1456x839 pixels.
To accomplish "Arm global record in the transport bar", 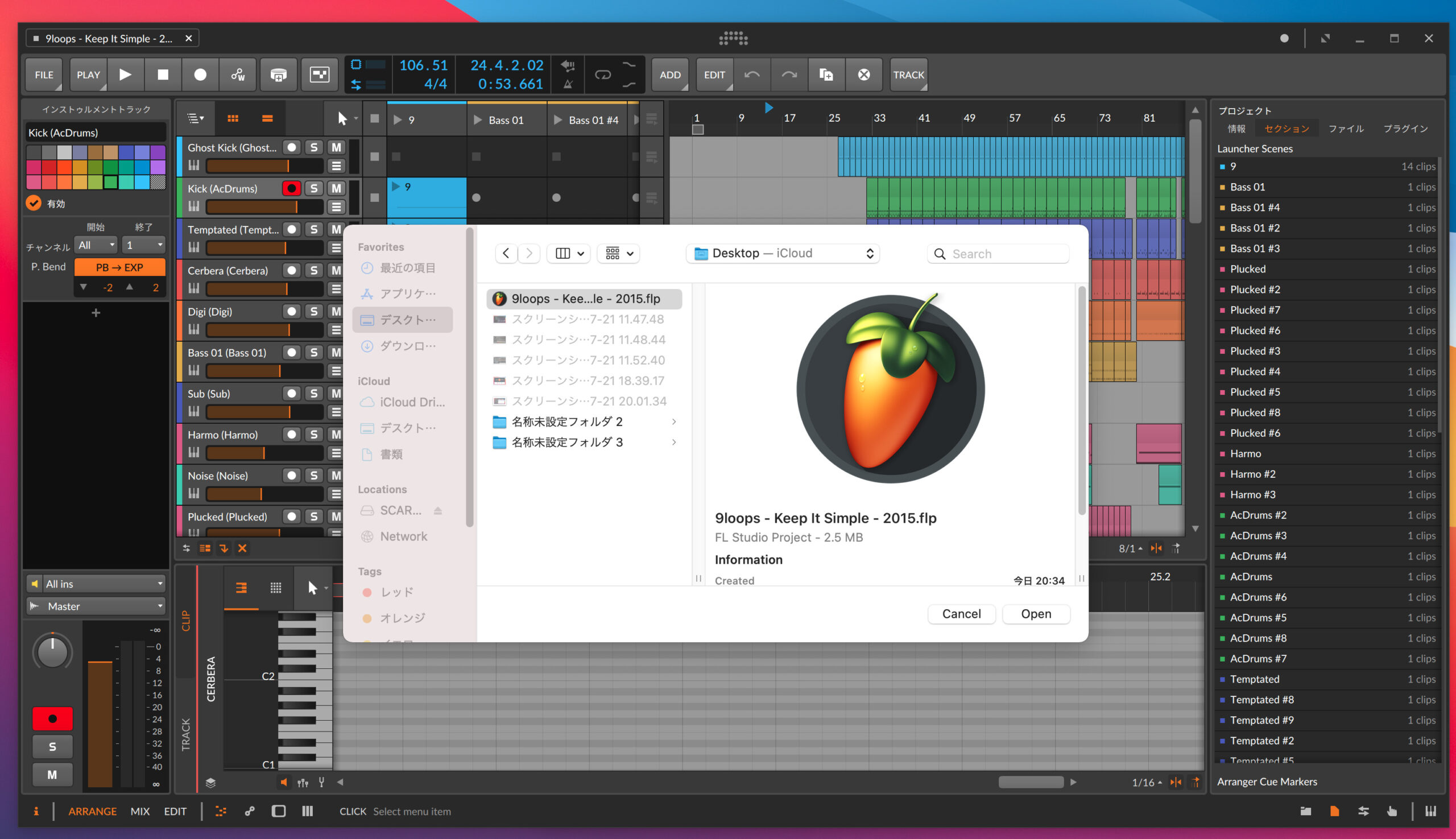I will click(200, 75).
